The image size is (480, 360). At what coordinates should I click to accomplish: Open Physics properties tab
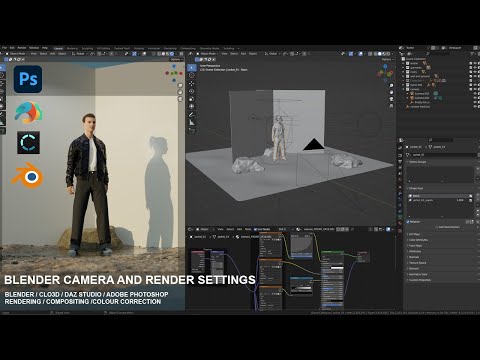point(400,205)
